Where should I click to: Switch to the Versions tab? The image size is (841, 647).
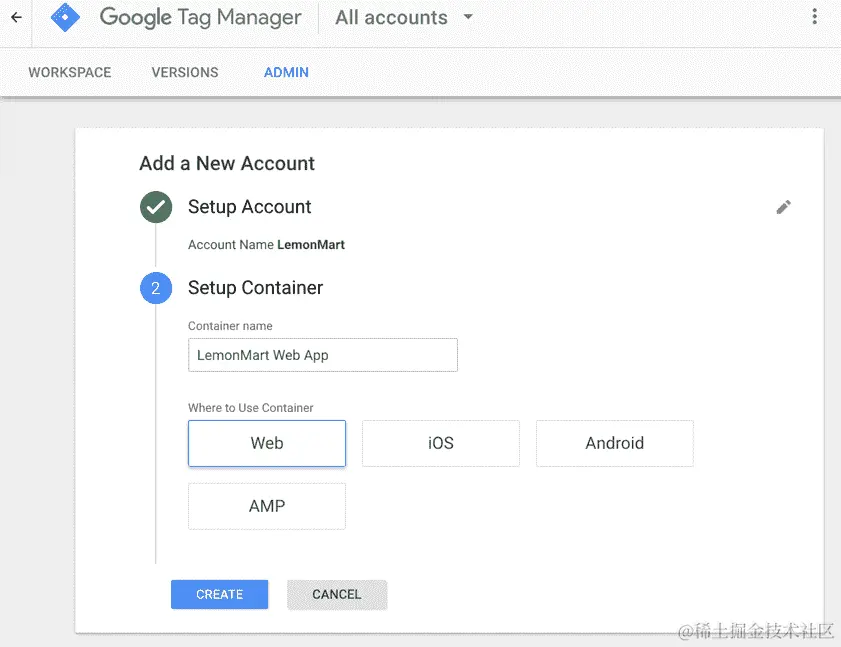pos(185,72)
